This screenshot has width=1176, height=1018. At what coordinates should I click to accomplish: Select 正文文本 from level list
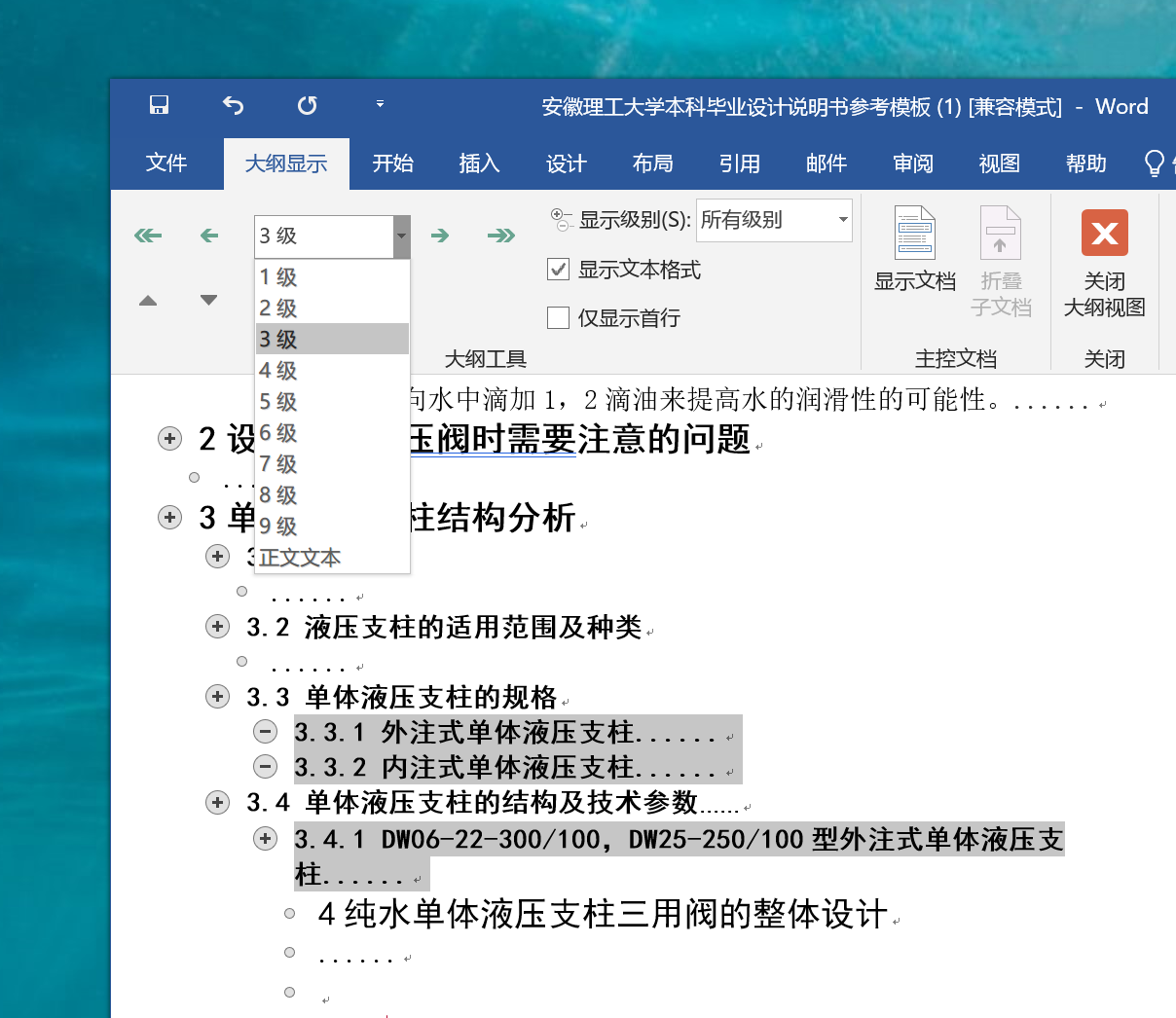[300, 558]
